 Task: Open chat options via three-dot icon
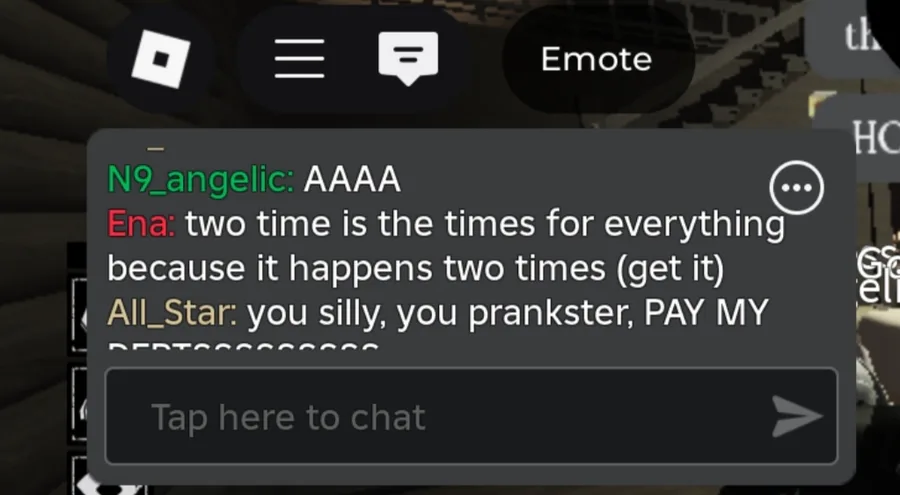coord(796,188)
